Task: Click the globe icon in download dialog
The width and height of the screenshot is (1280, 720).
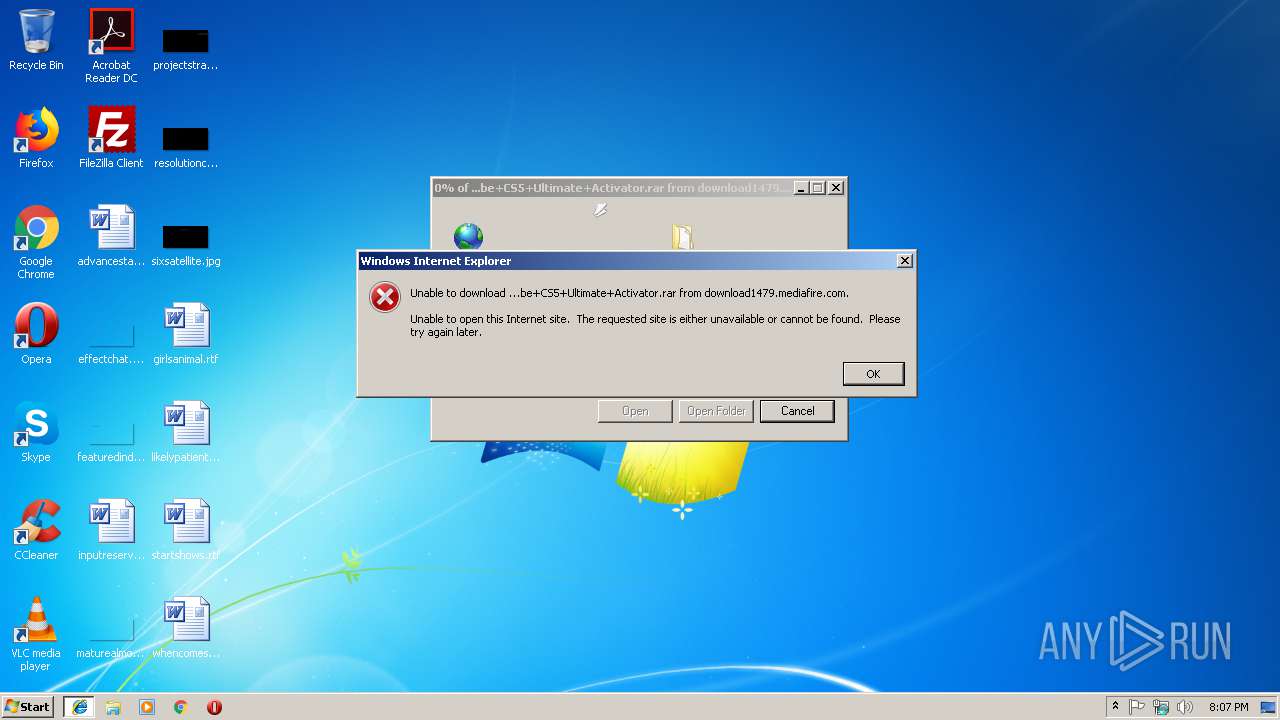Action: click(468, 237)
